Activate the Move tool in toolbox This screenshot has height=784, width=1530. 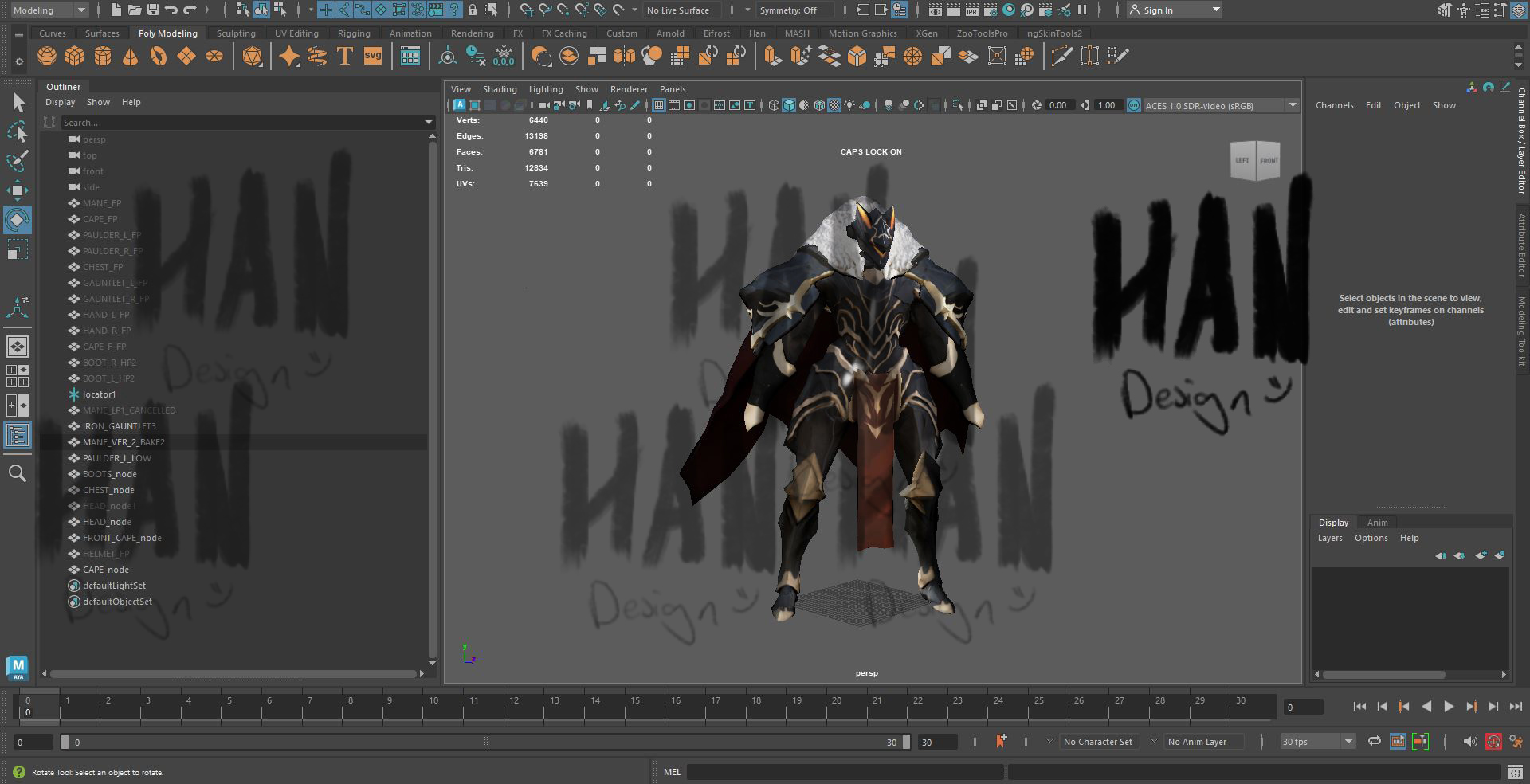[x=18, y=190]
